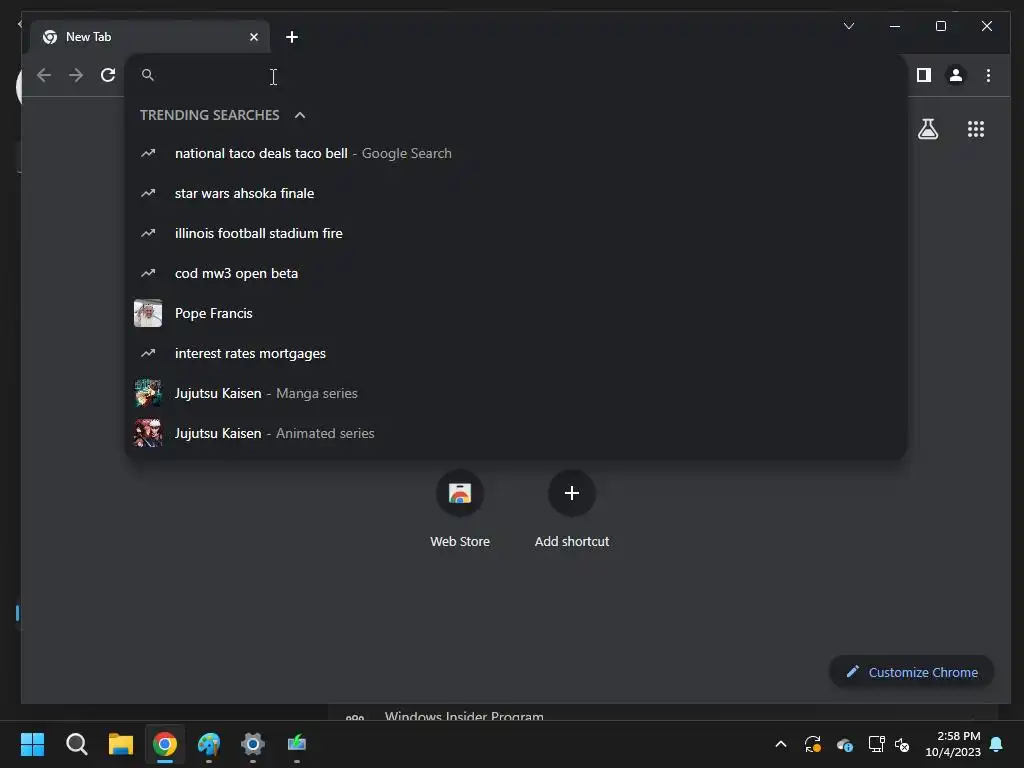Choose suggestion interest rates mortgages
The height and width of the screenshot is (768, 1024).
[515, 353]
